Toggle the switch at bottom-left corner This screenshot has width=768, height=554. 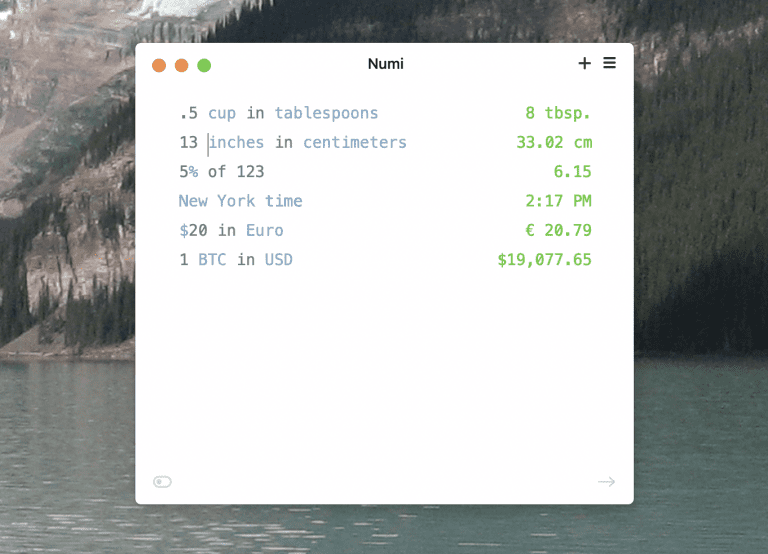[x=162, y=482]
